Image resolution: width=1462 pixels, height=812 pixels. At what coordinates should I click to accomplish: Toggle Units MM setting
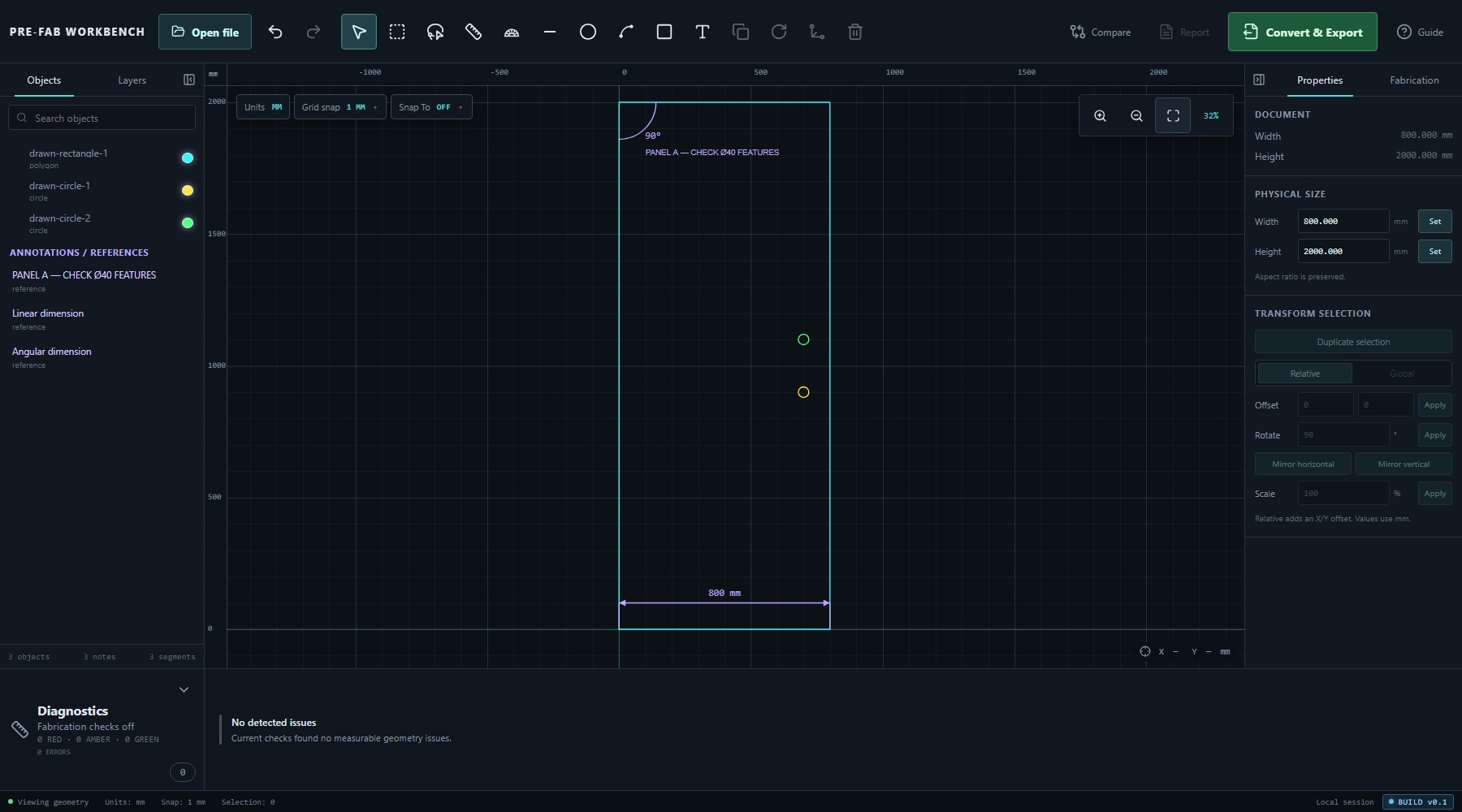pos(263,107)
